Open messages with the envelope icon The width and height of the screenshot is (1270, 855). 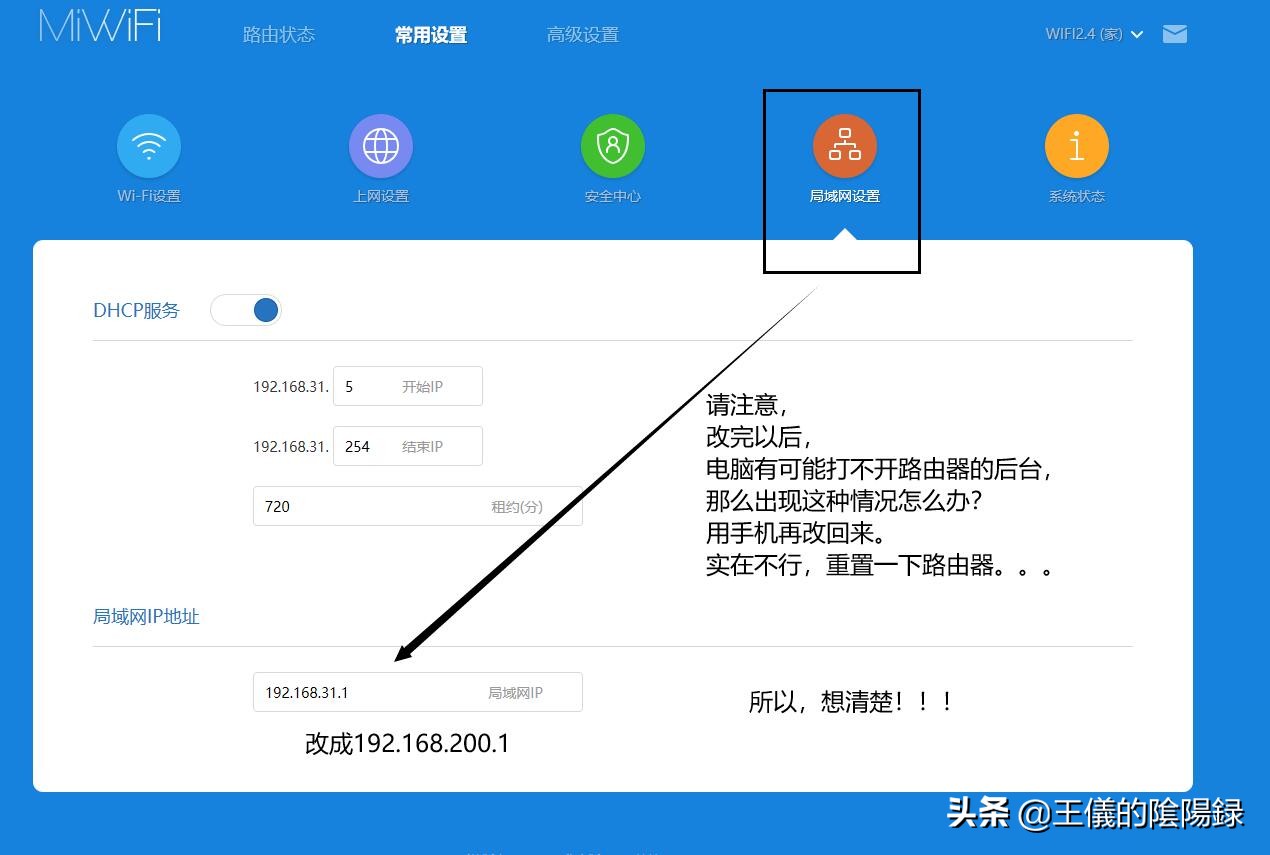point(1174,33)
